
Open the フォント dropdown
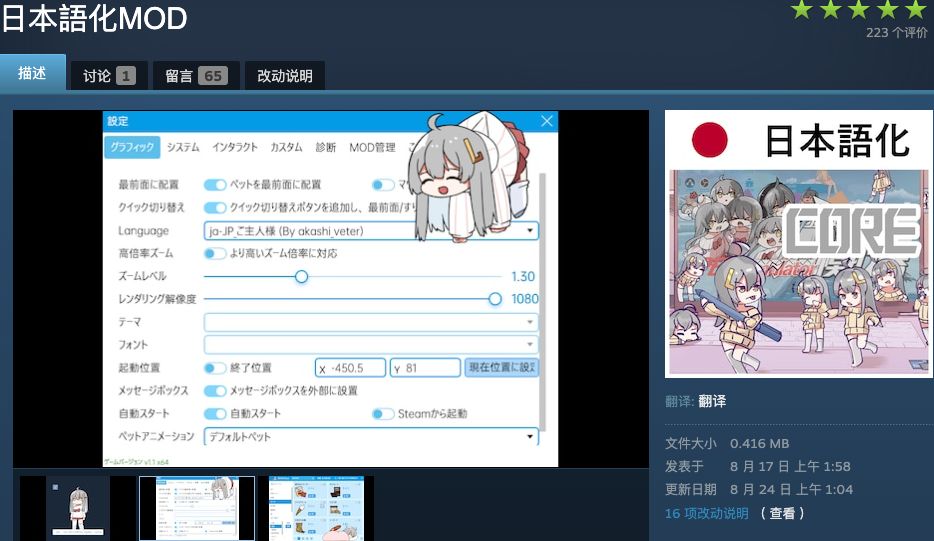(371, 344)
